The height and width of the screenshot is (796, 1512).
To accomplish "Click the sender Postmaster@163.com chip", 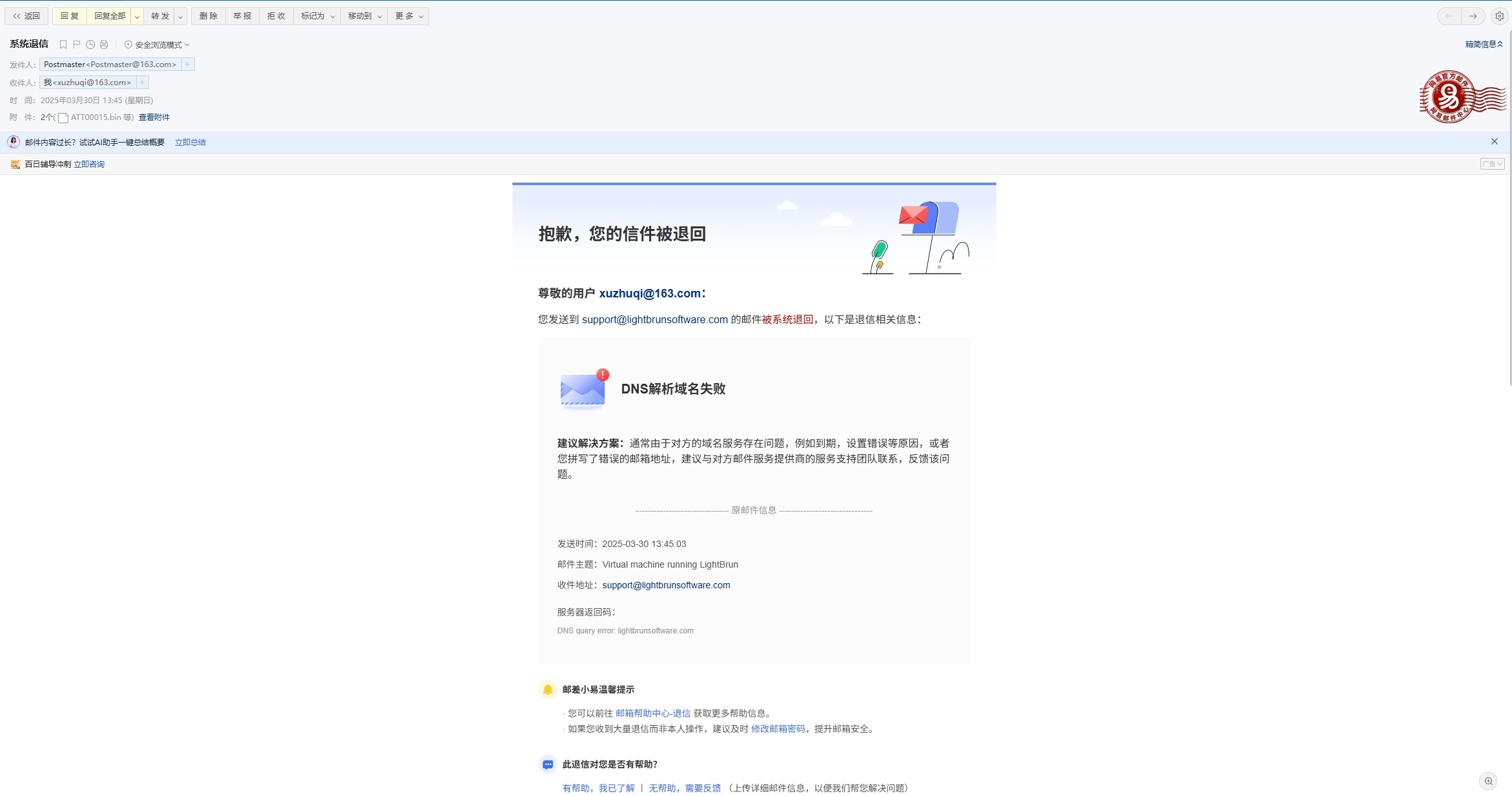I will pyautogui.click(x=110, y=65).
